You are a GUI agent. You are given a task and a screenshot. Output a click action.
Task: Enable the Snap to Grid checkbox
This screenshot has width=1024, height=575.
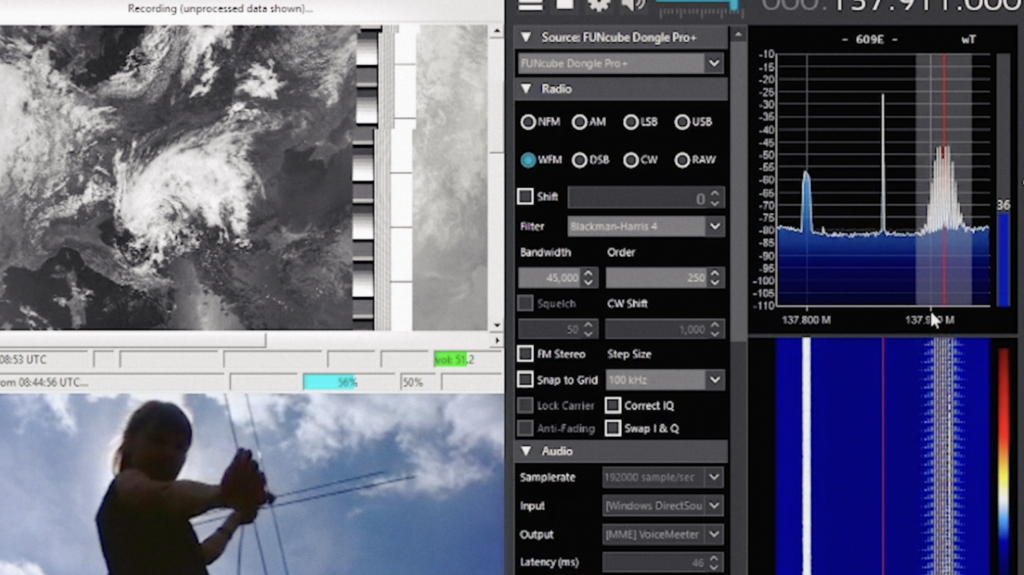pyautogui.click(x=525, y=380)
